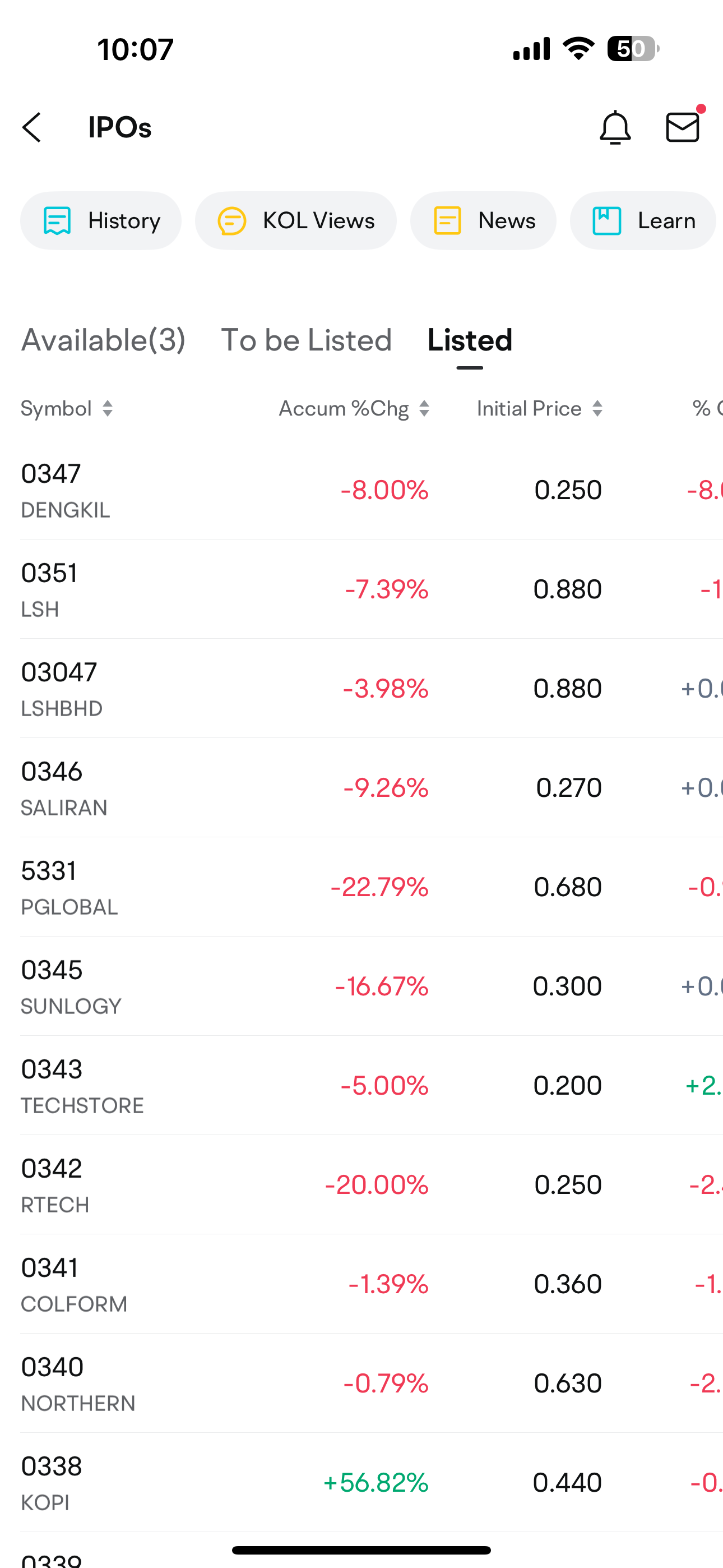Screen dimensions: 723x1568
Task: Open the mail inbox icon
Action: 683,127
